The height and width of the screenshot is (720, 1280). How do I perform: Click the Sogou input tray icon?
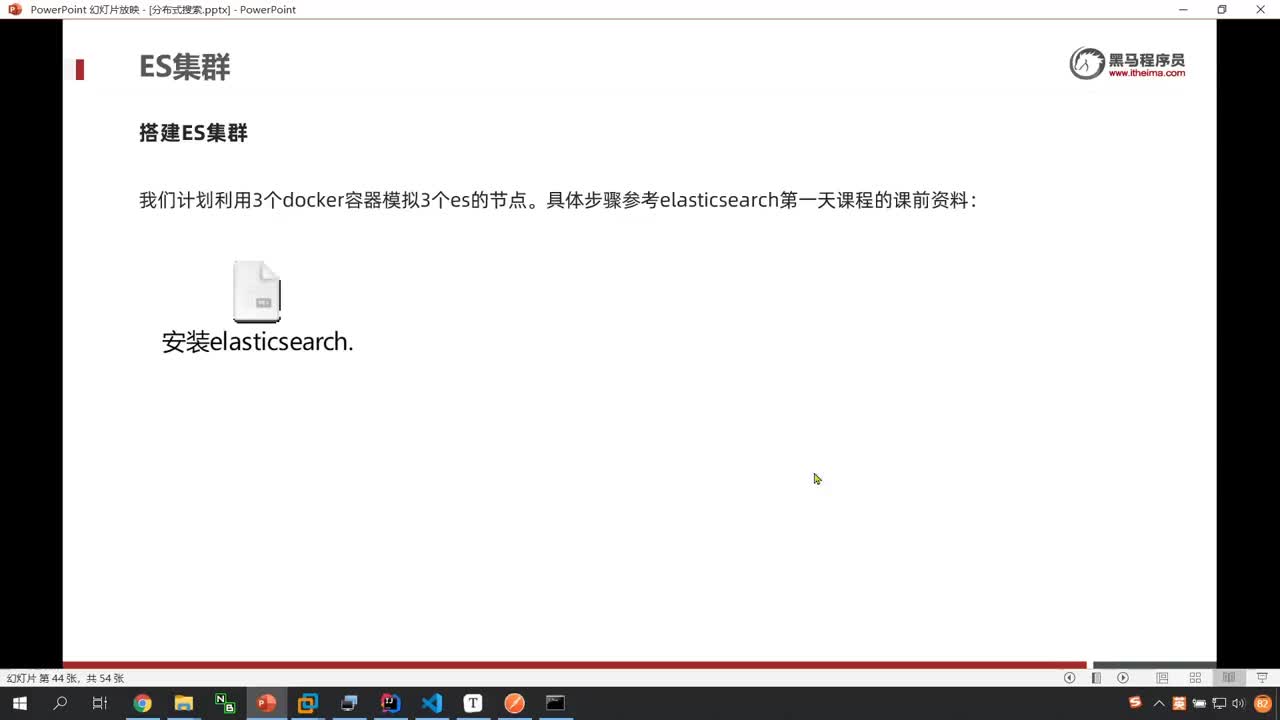pyautogui.click(x=1135, y=702)
